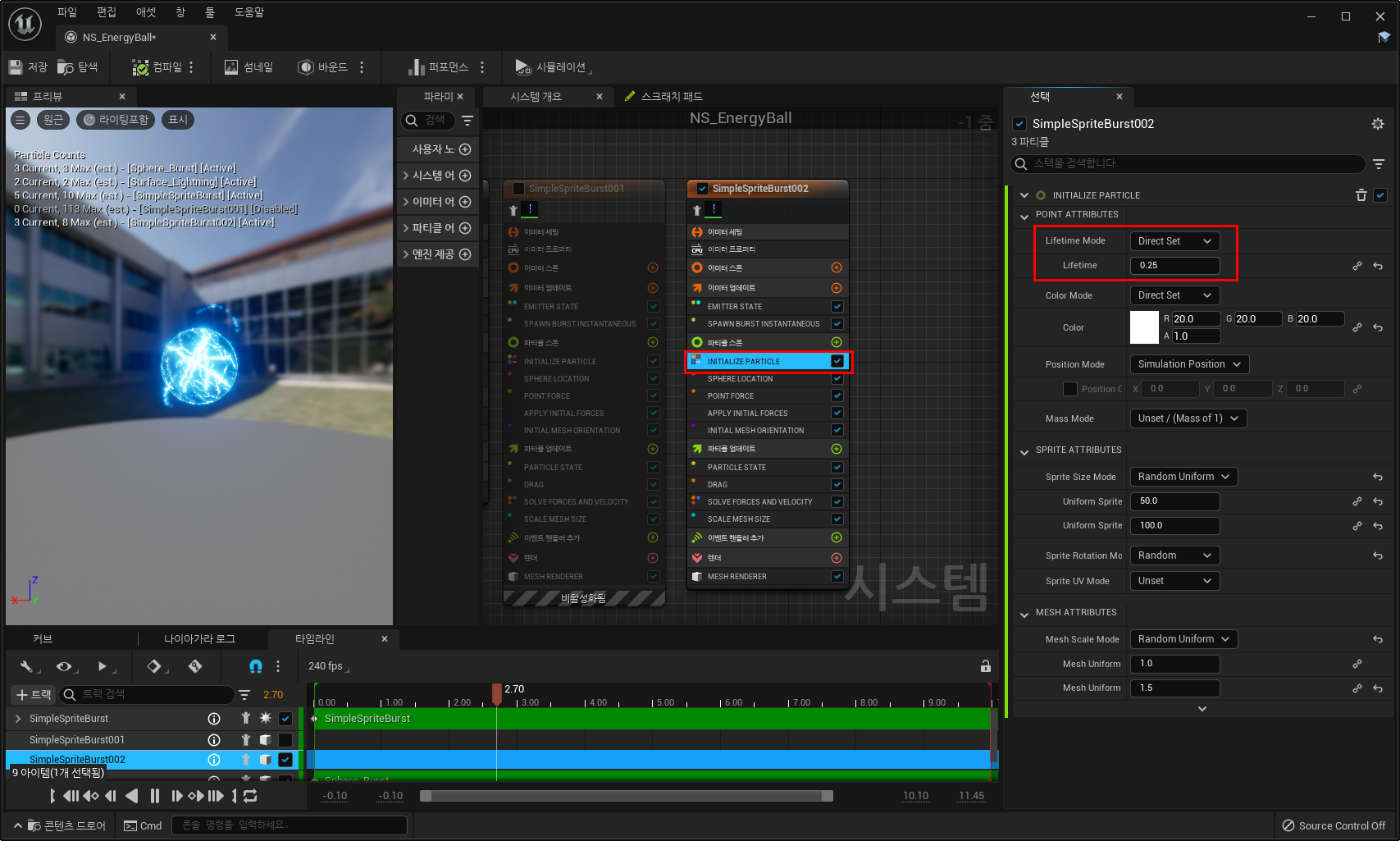Open the 콘텐츠 드로어 (Content Drawer)
This screenshot has width=1400, height=841.
60,825
